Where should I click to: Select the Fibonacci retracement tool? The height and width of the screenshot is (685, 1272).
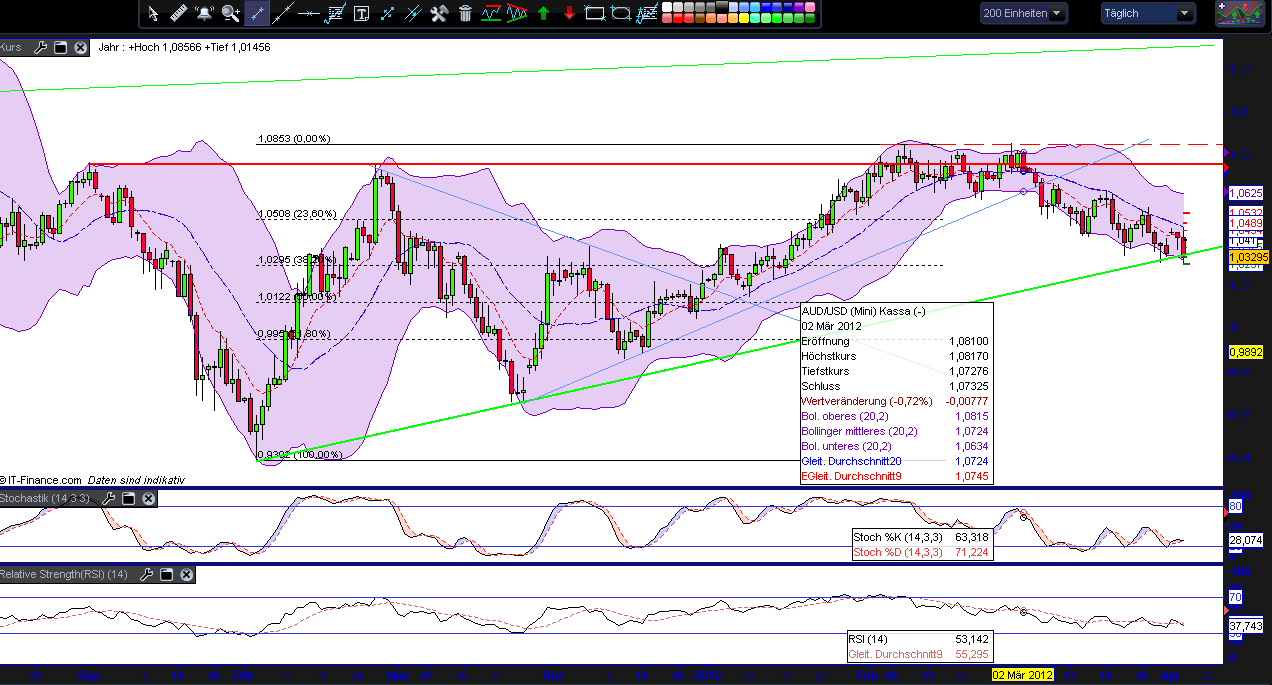coord(335,13)
